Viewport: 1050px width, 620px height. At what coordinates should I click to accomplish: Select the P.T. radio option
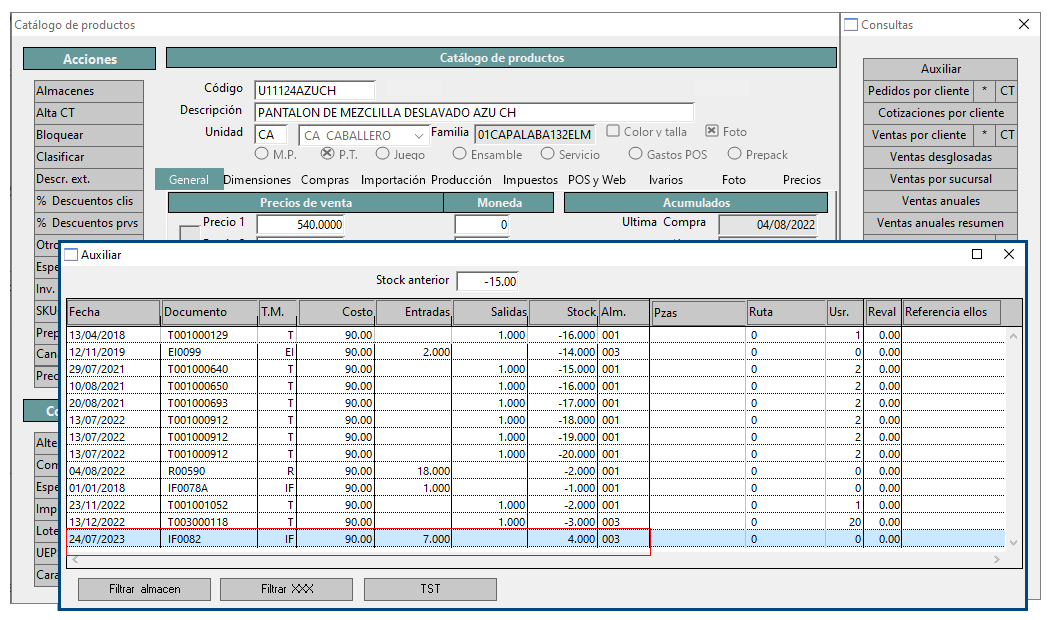[327, 154]
